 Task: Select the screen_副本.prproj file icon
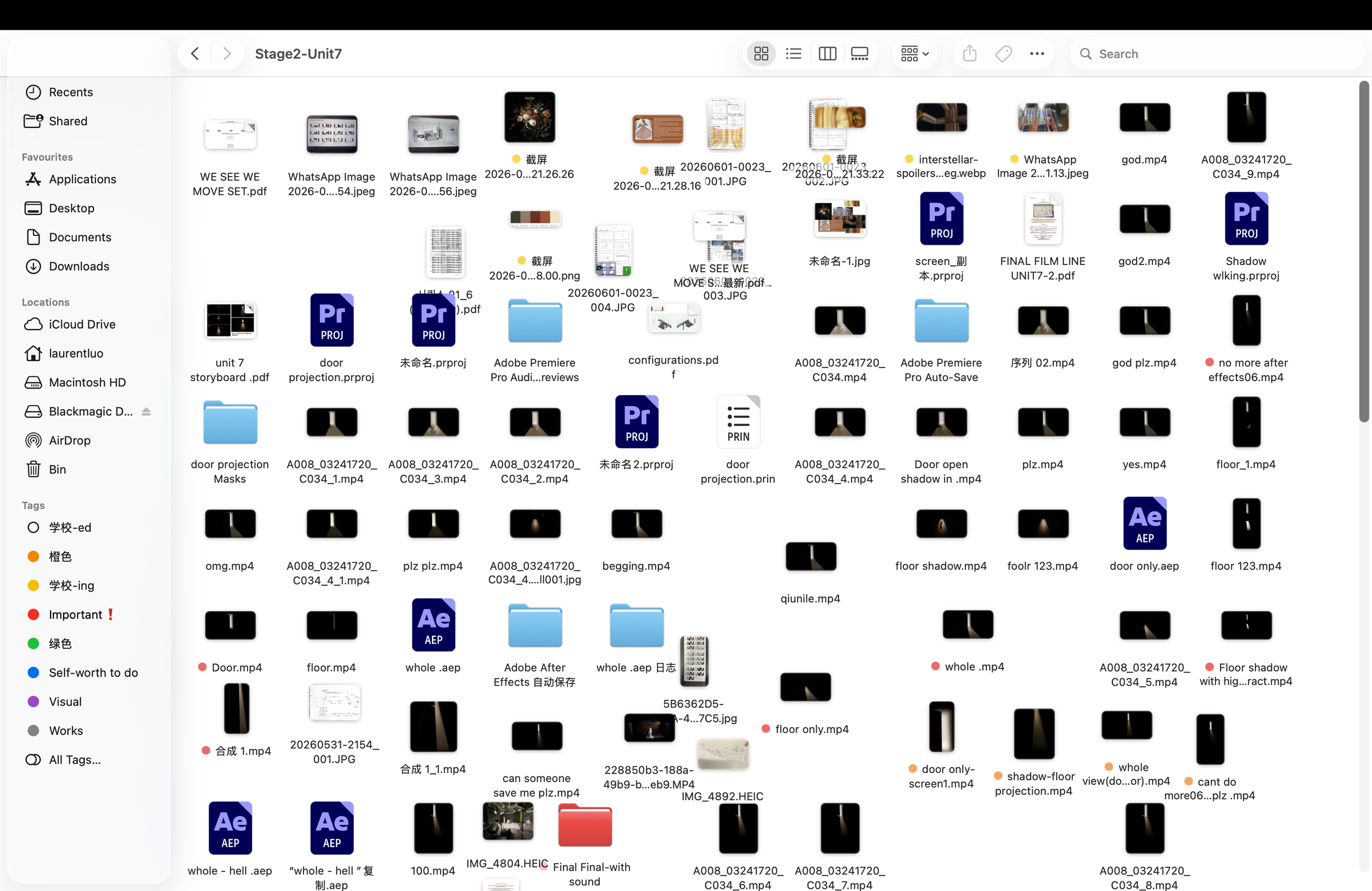941,219
